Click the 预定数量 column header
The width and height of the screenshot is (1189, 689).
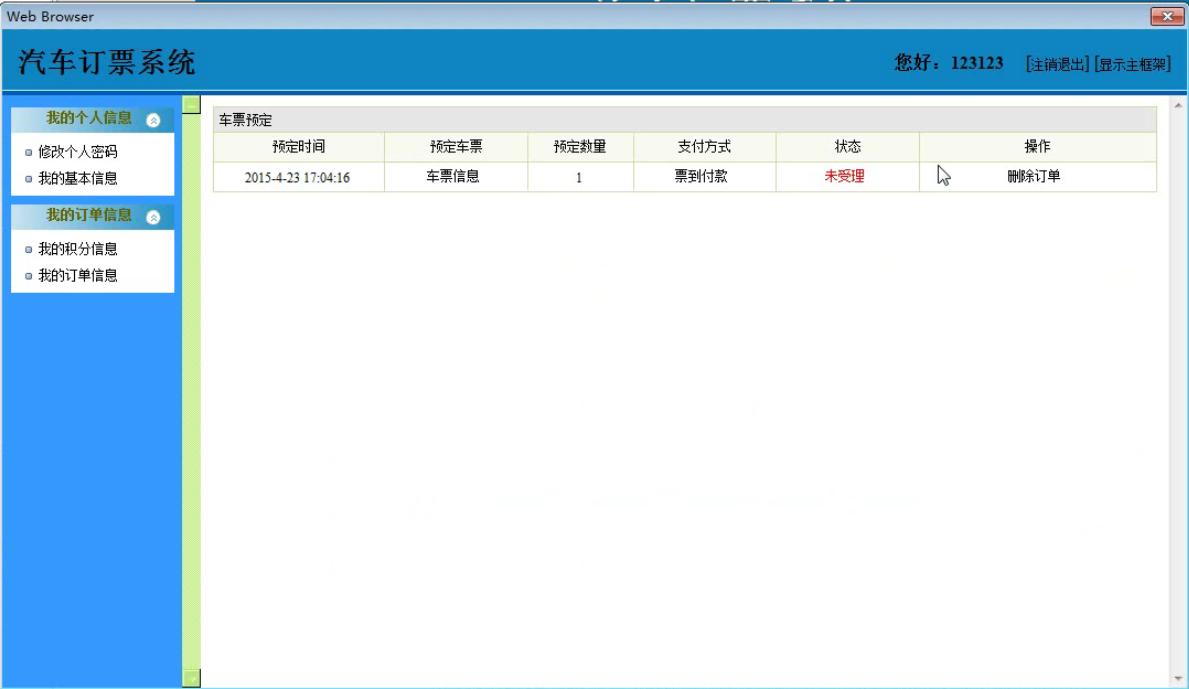(580, 146)
